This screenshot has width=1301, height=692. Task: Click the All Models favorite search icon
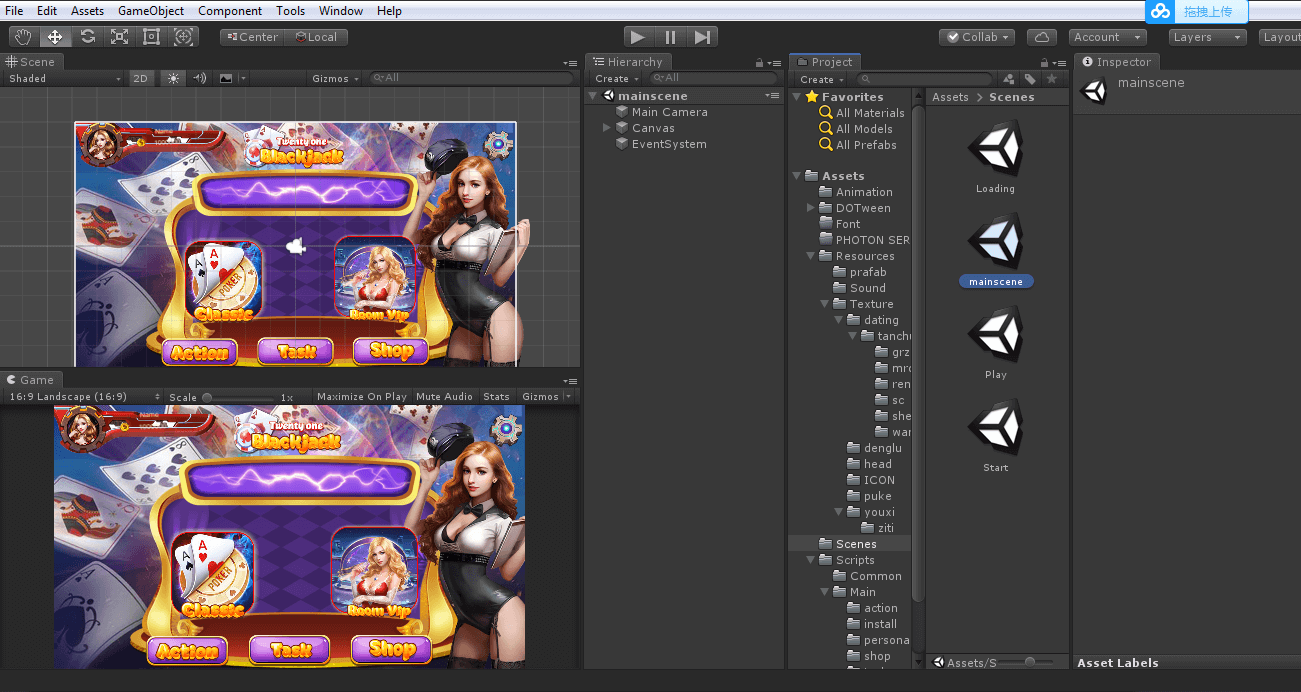826,129
